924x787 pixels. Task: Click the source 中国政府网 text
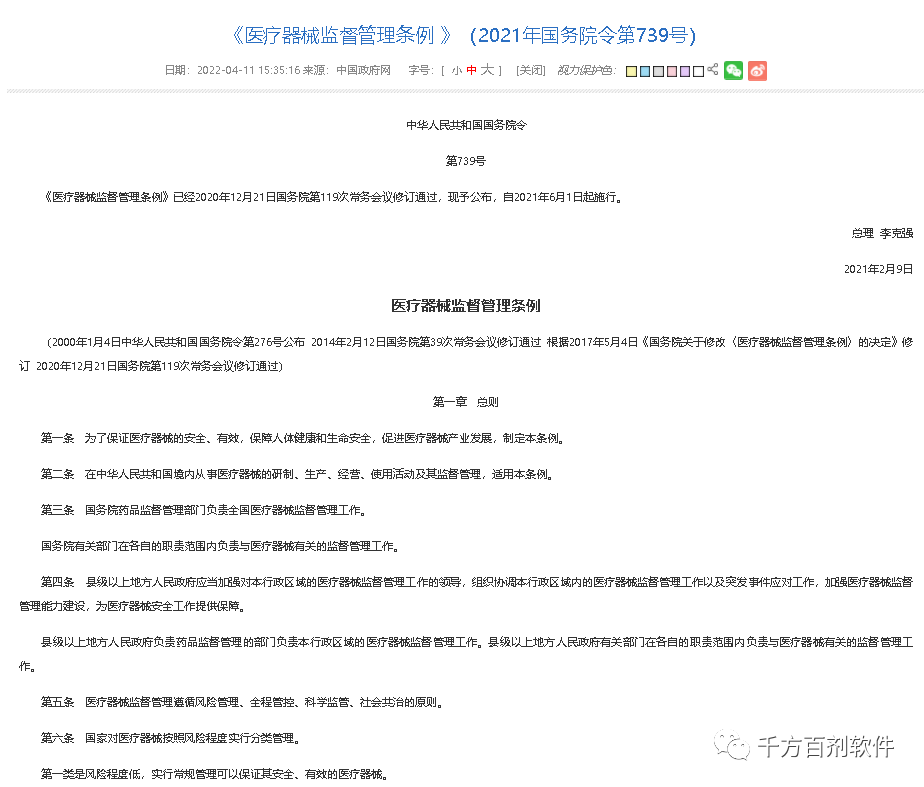[x=363, y=70]
